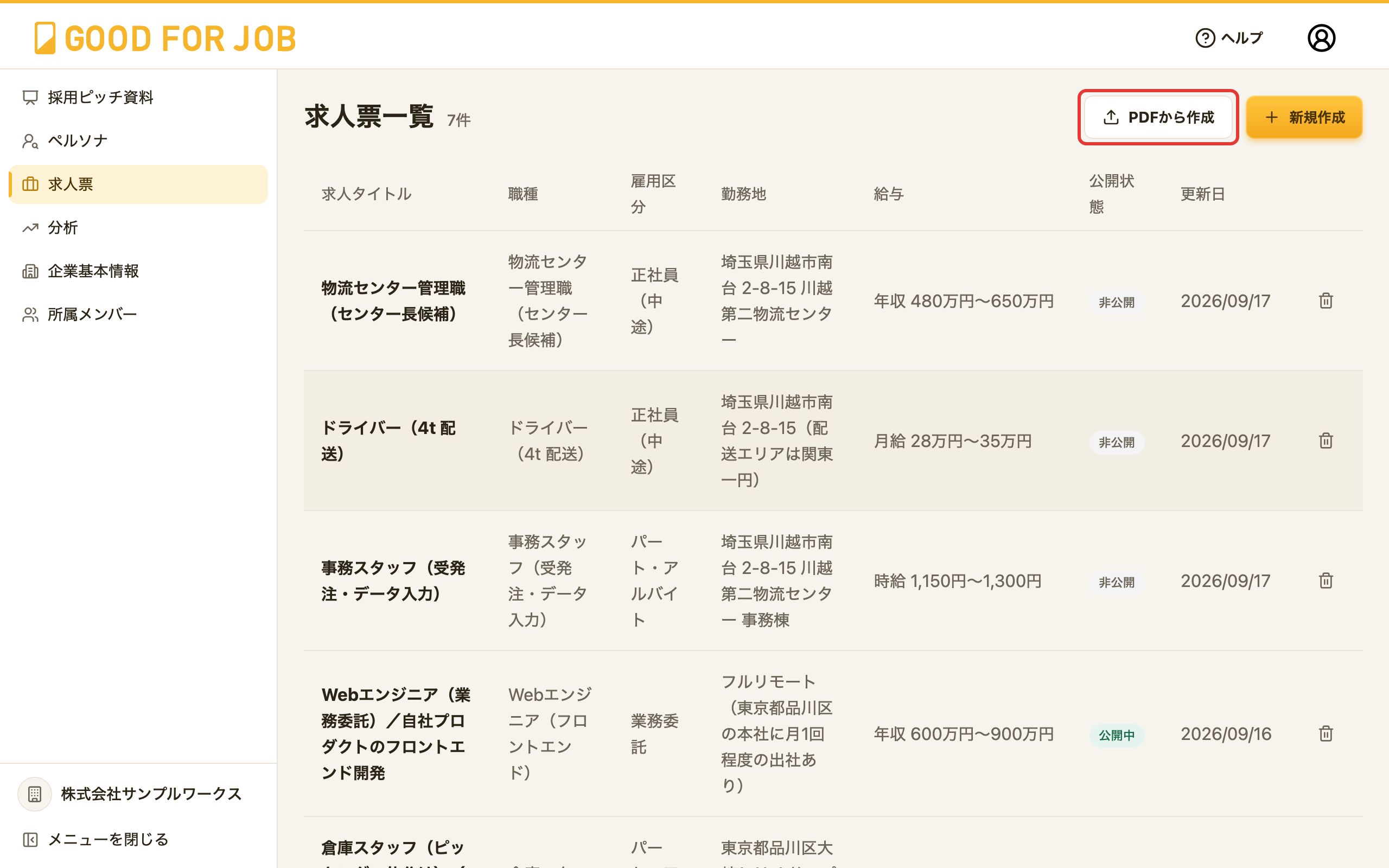
Task: Click salary 年収 600万円〜900万円
Action: [964, 733]
